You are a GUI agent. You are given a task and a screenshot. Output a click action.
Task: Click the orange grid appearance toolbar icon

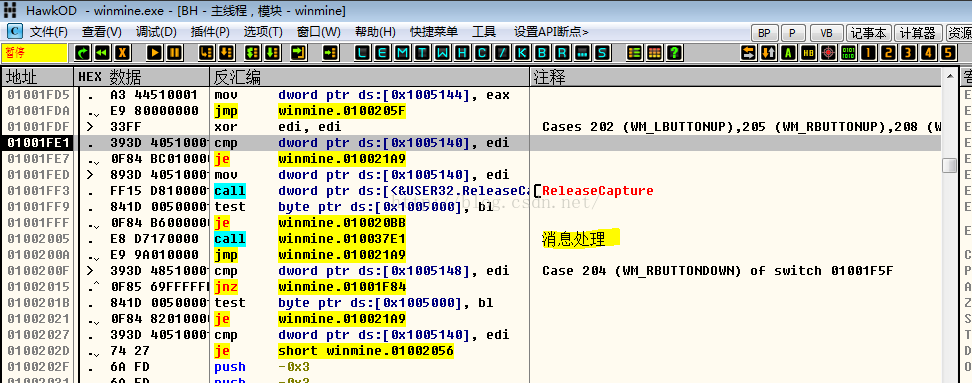click(x=655, y=53)
